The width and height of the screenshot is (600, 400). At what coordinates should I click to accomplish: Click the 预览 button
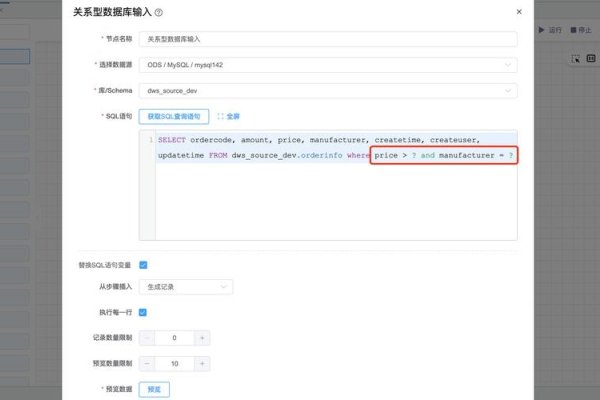click(x=154, y=389)
